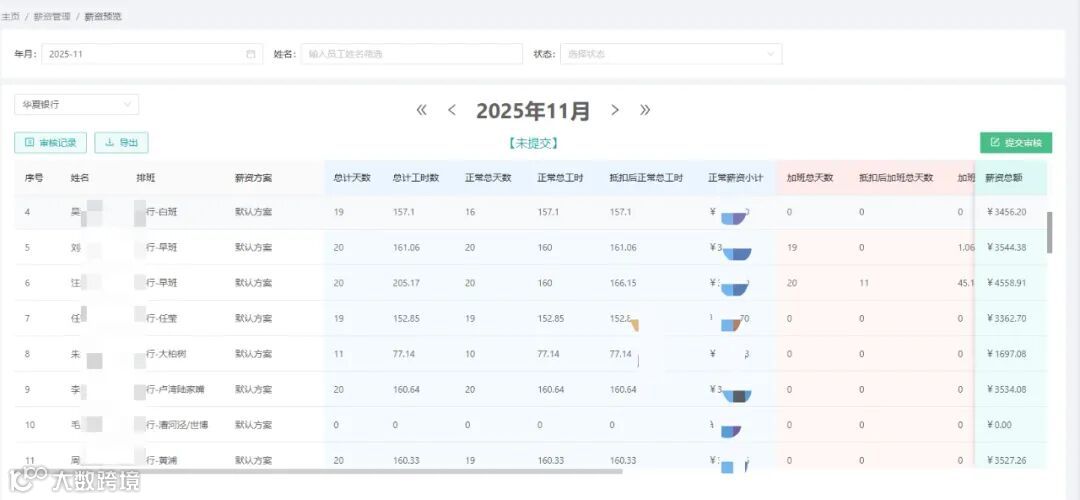
Task: Click the 薪资方案 column header
Action: tap(253, 178)
